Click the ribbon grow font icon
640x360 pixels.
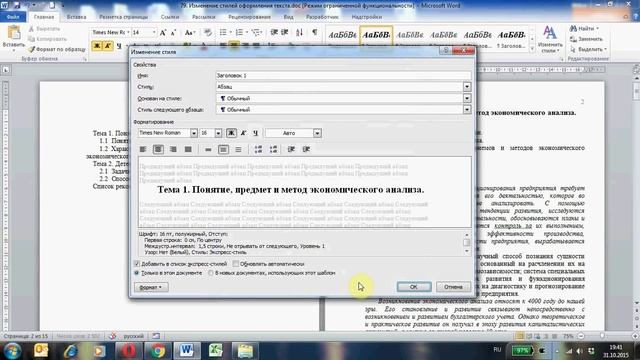click(163, 32)
